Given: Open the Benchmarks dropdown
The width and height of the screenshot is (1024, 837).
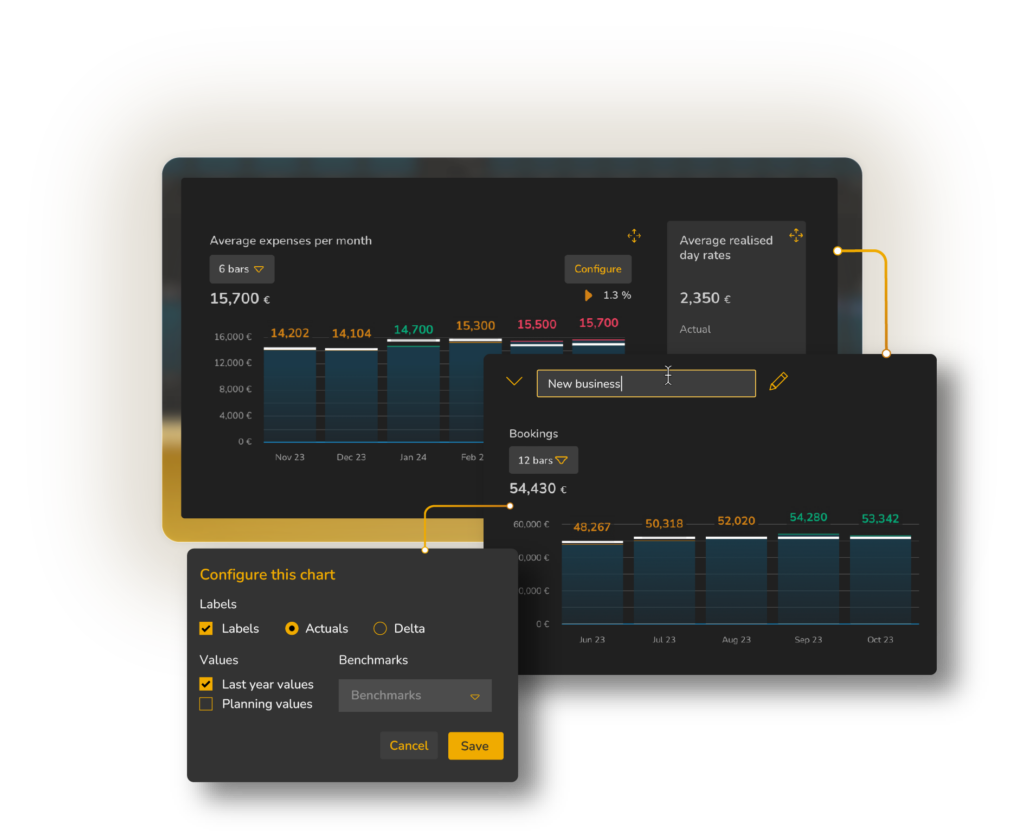Looking at the screenshot, I should point(415,695).
